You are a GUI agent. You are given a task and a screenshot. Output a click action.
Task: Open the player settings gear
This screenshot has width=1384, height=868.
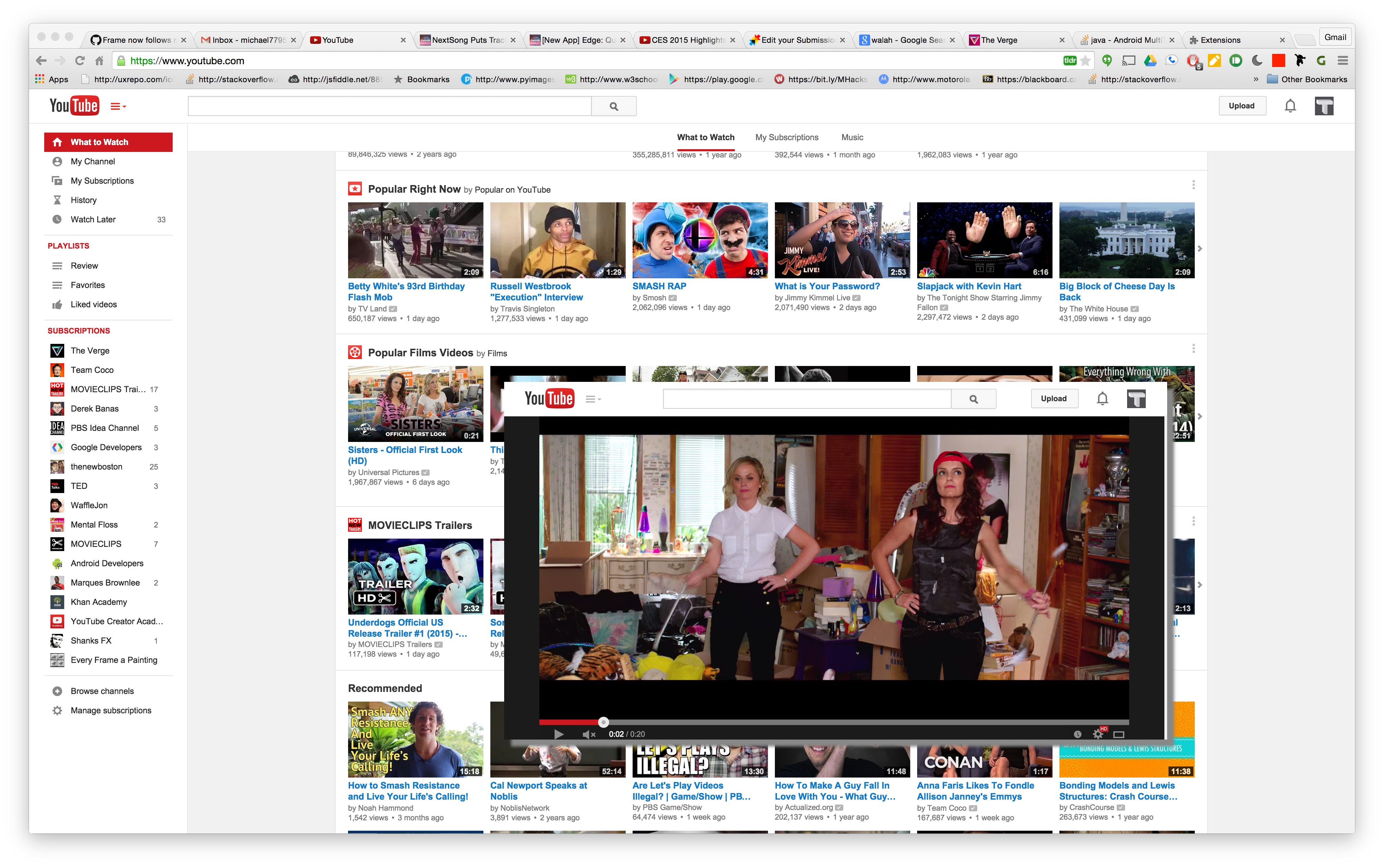(1097, 734)
